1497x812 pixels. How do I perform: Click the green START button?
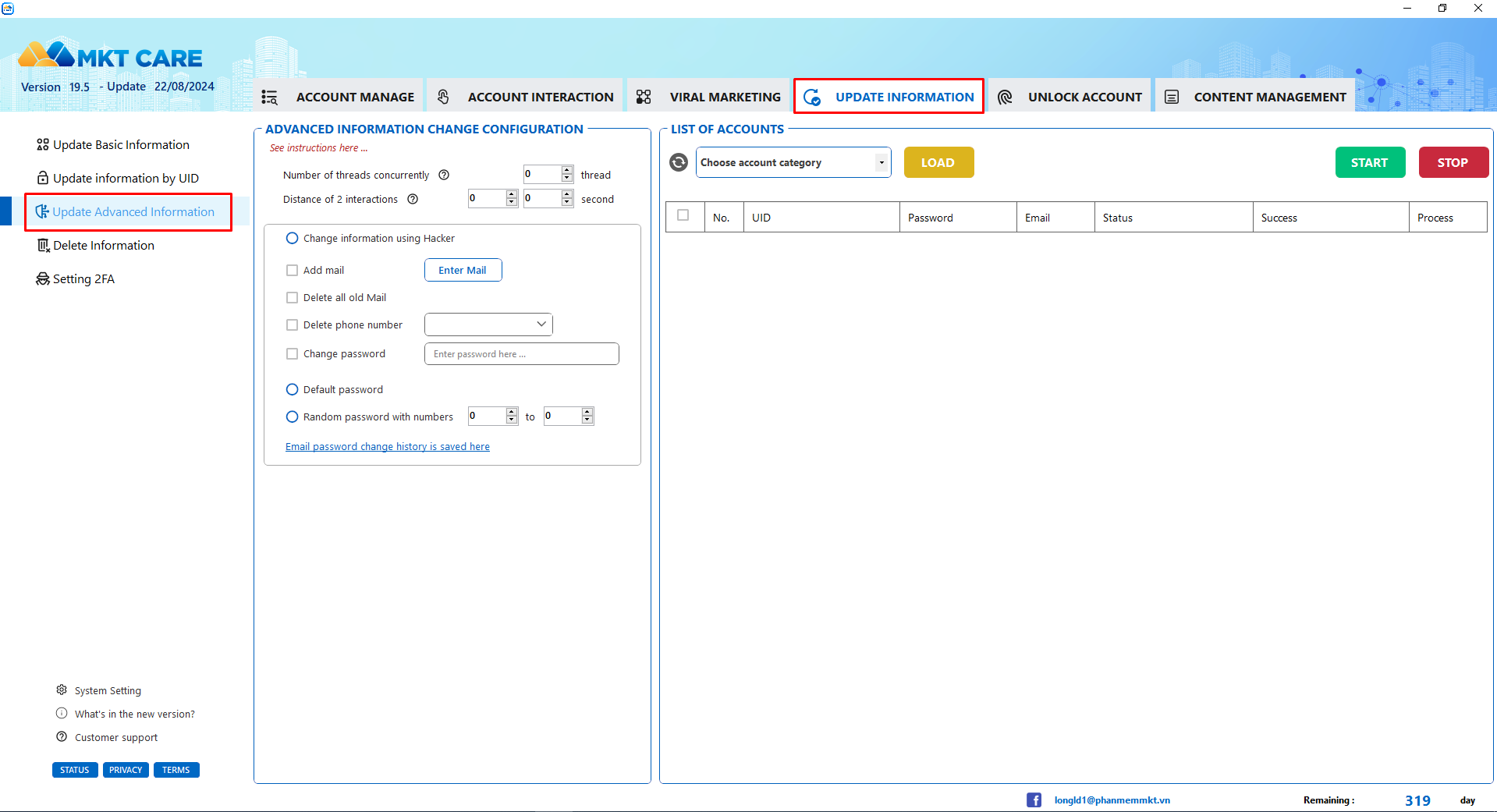[x=1370, y=162]
